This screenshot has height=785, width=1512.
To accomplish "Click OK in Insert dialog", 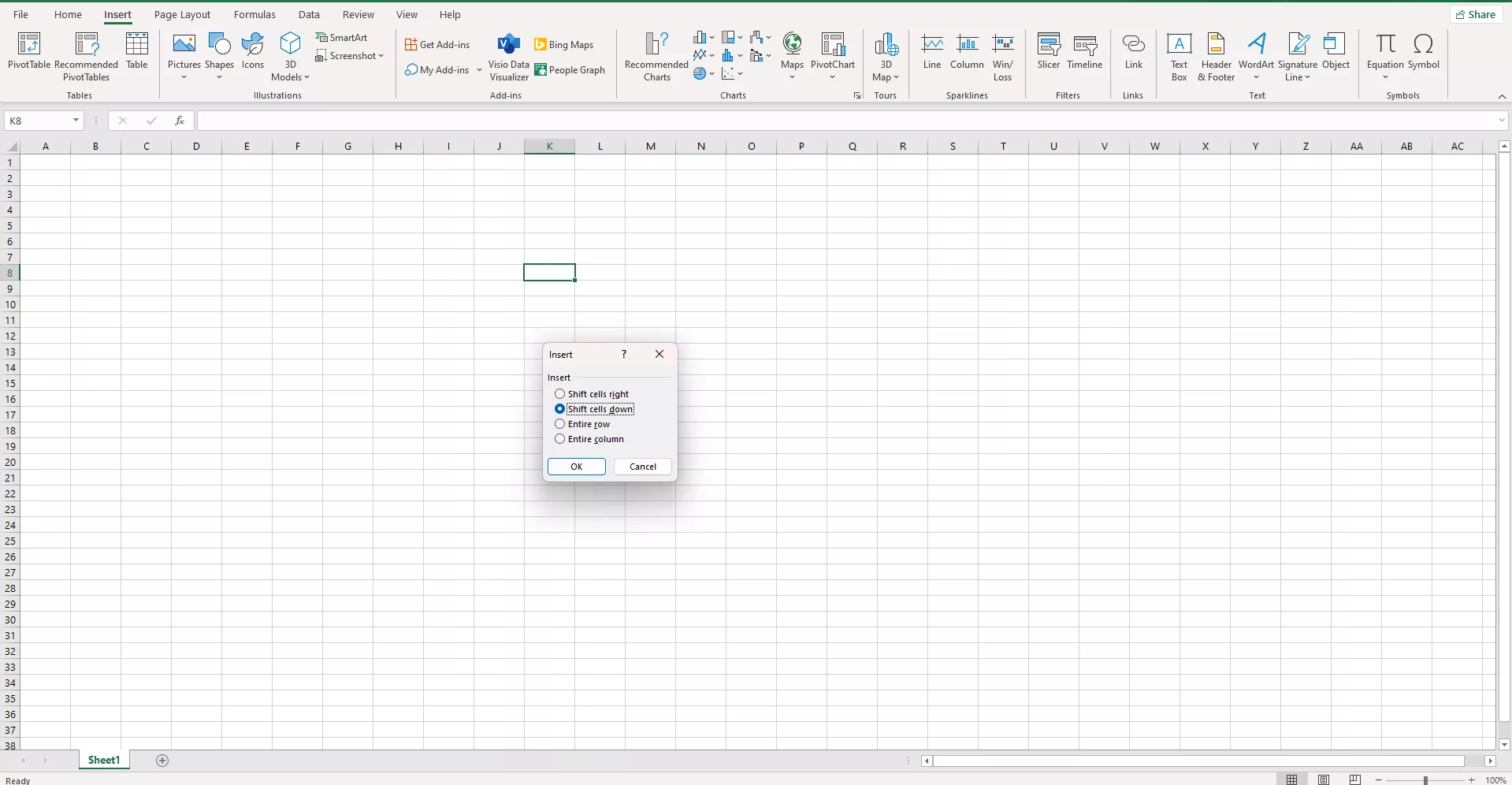I will [x=577, y=467].
